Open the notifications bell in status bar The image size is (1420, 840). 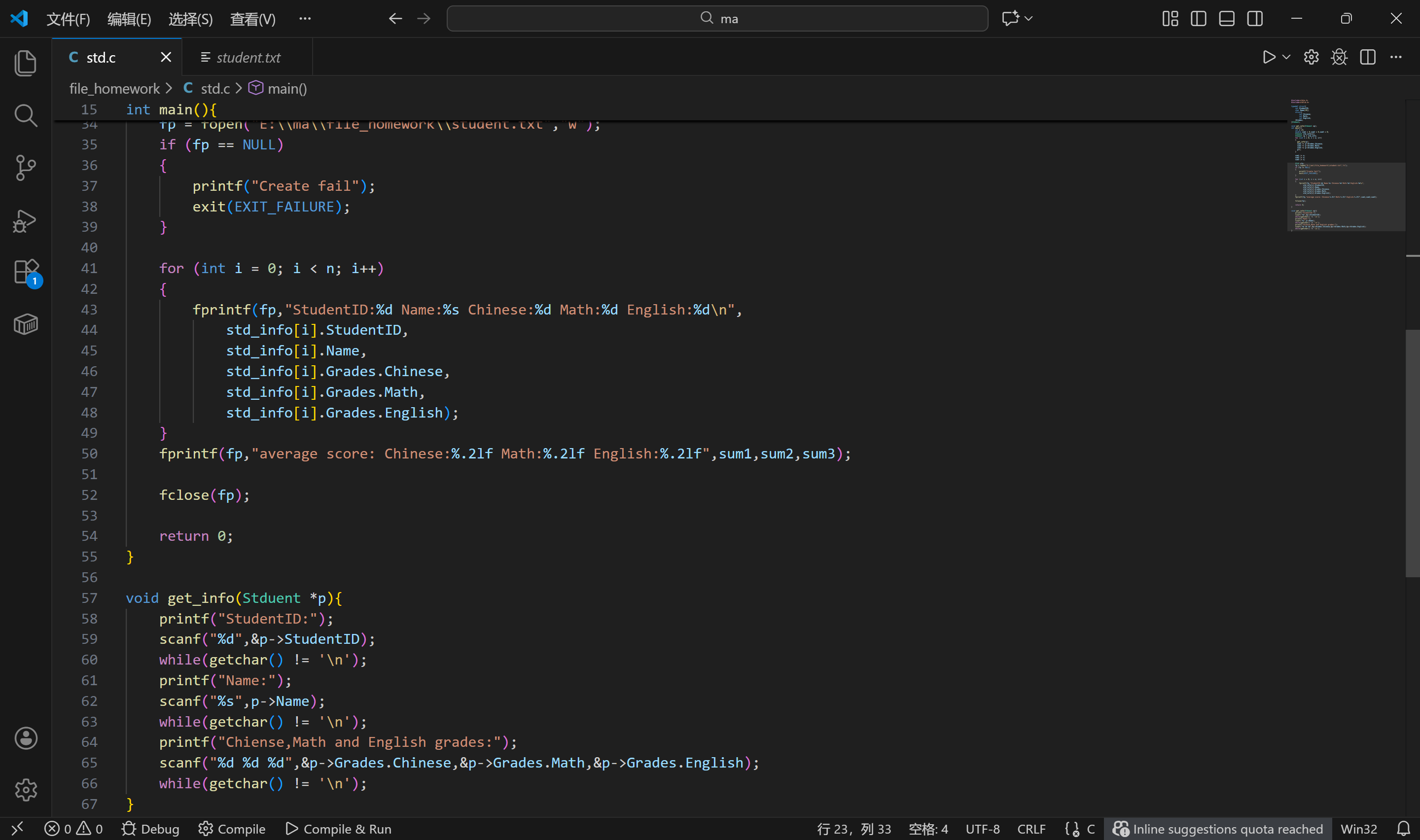[1403, 829]
